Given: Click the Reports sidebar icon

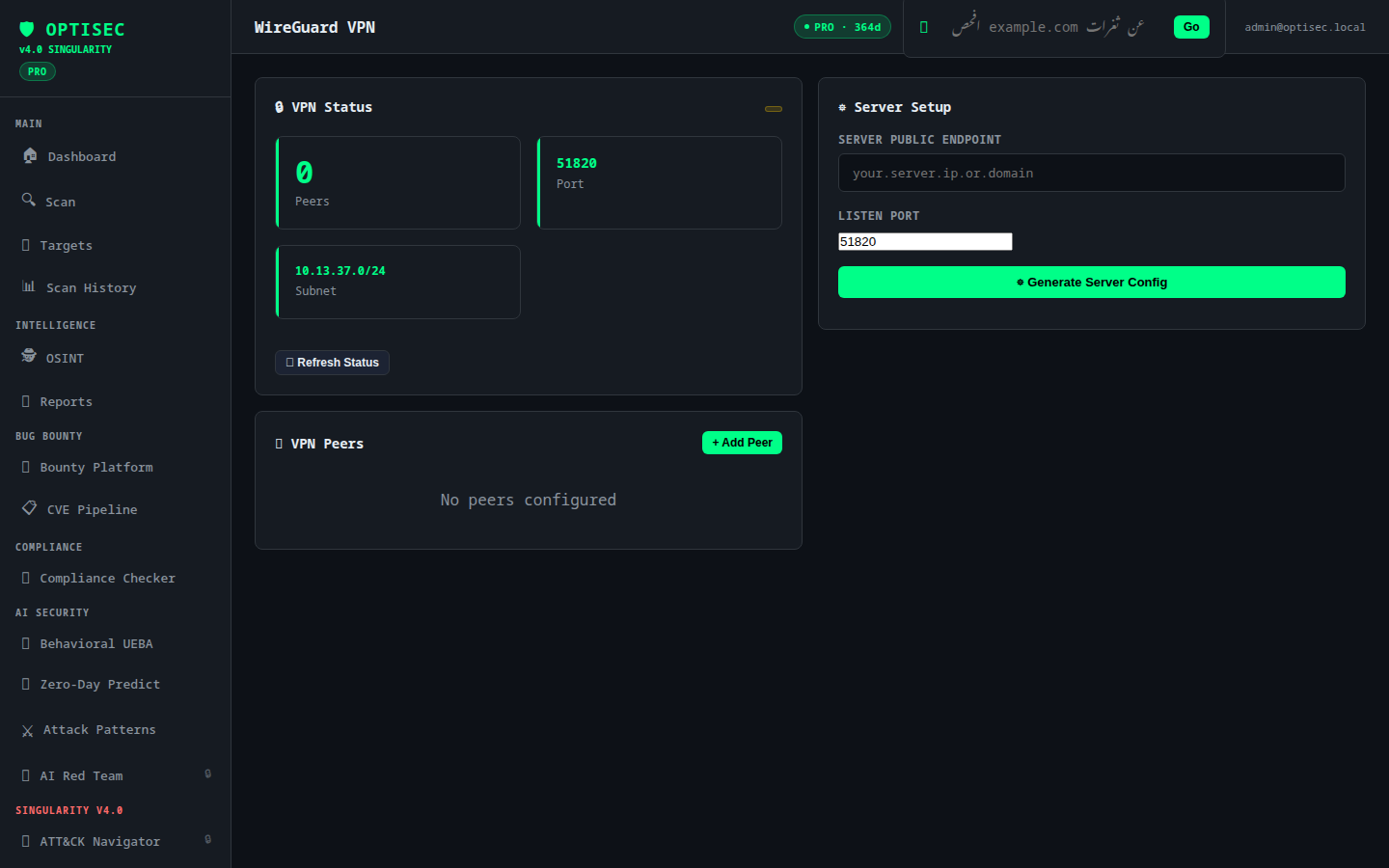Looking at the screenshot, I should click(26, 401).
